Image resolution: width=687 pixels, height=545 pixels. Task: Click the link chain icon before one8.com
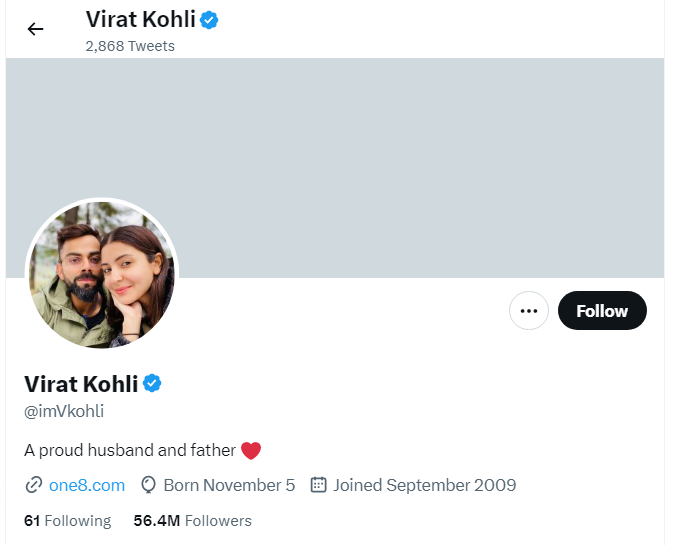[x=33, y=486]
